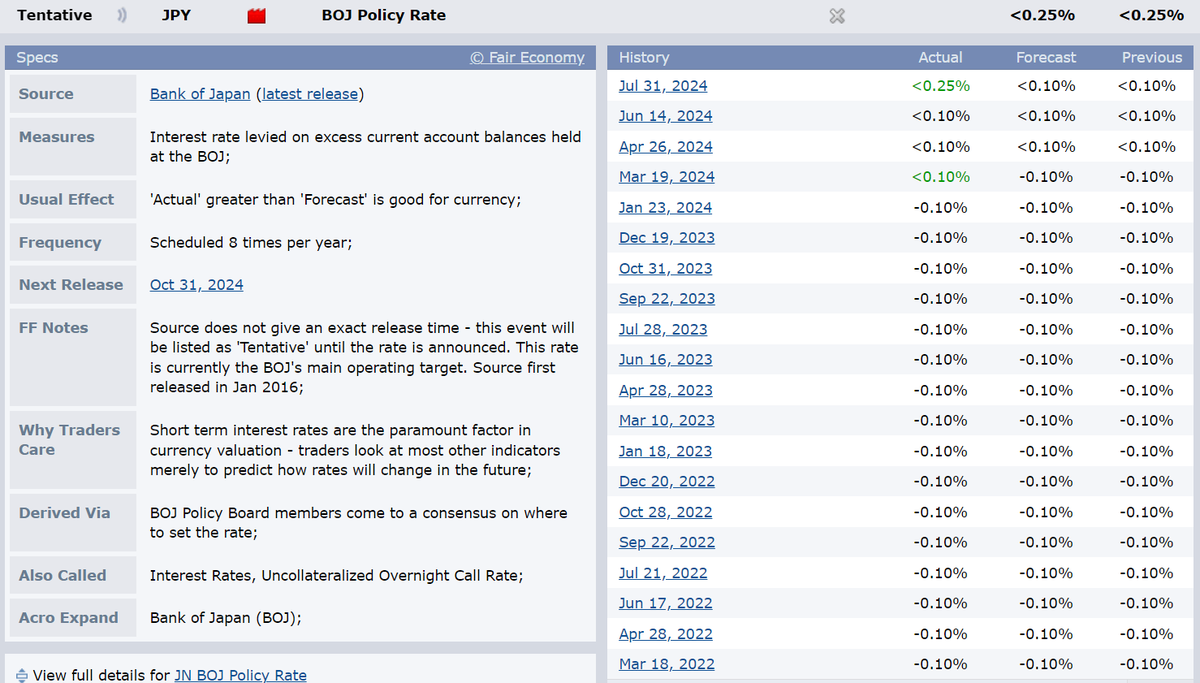Click the green <0.10% Mar 19 actual value
Screen dimensions: 1200x683
(940, 177)
